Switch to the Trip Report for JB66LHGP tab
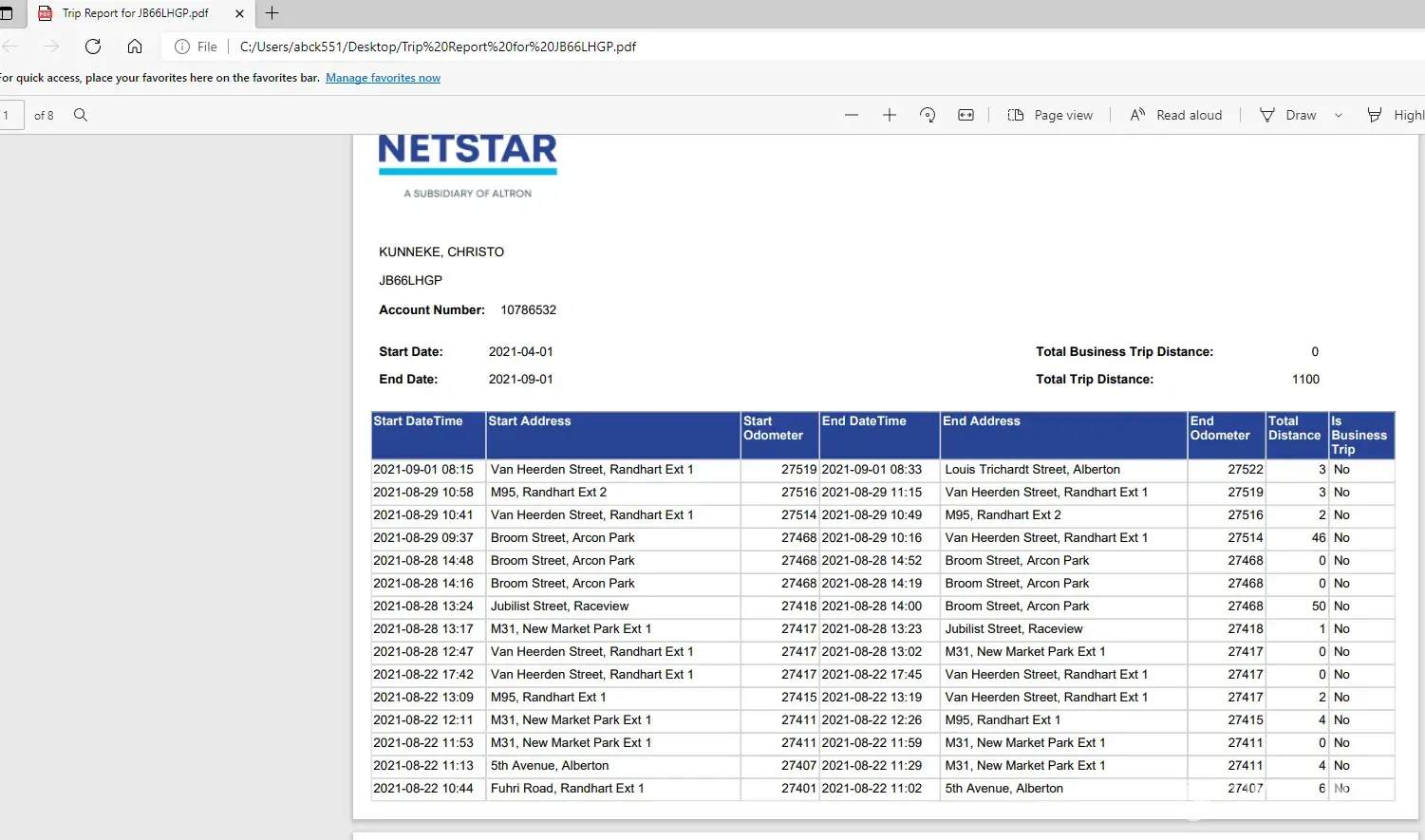 point(135,13)
